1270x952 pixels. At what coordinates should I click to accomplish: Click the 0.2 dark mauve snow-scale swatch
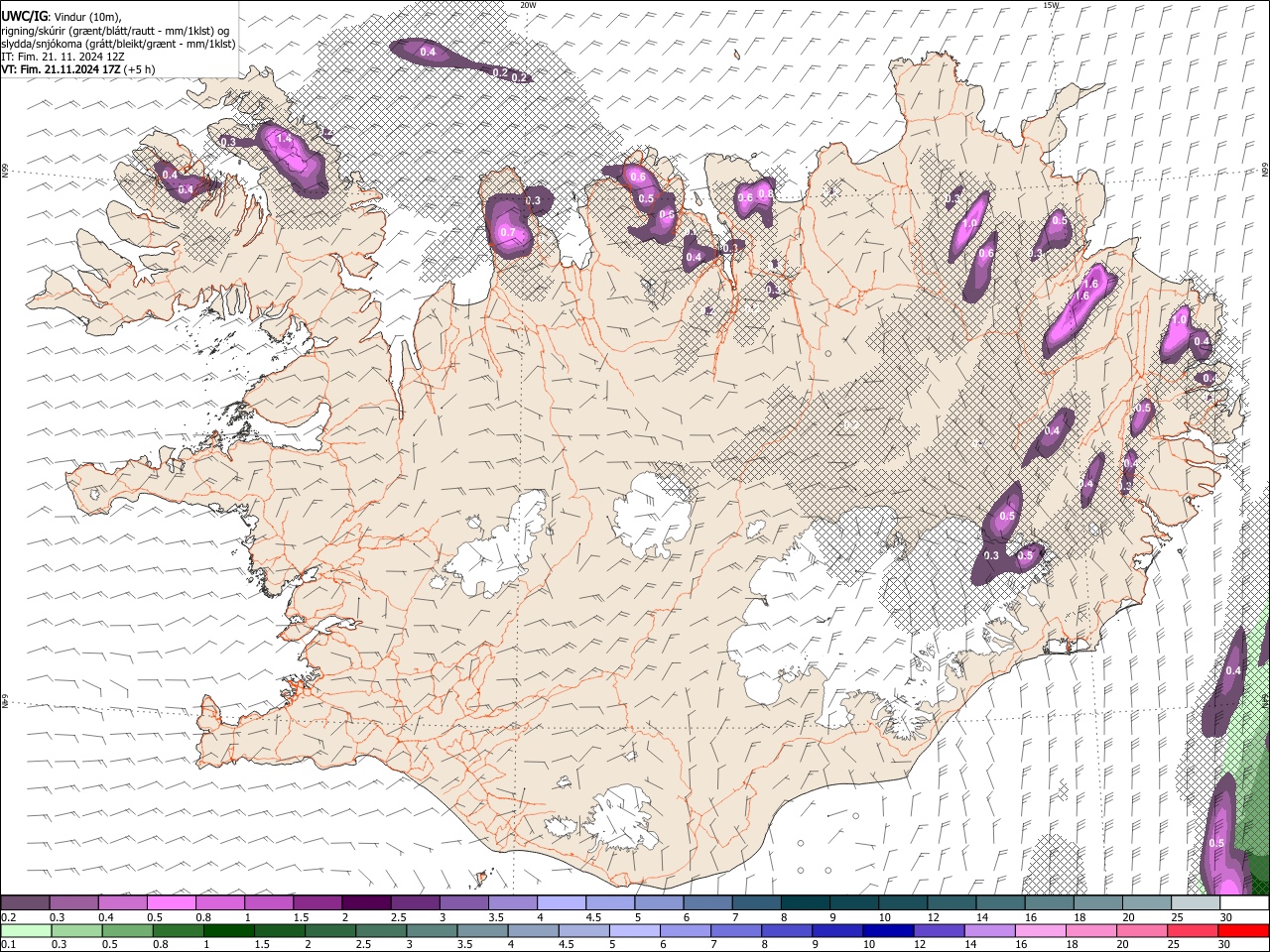pos(25,903)
